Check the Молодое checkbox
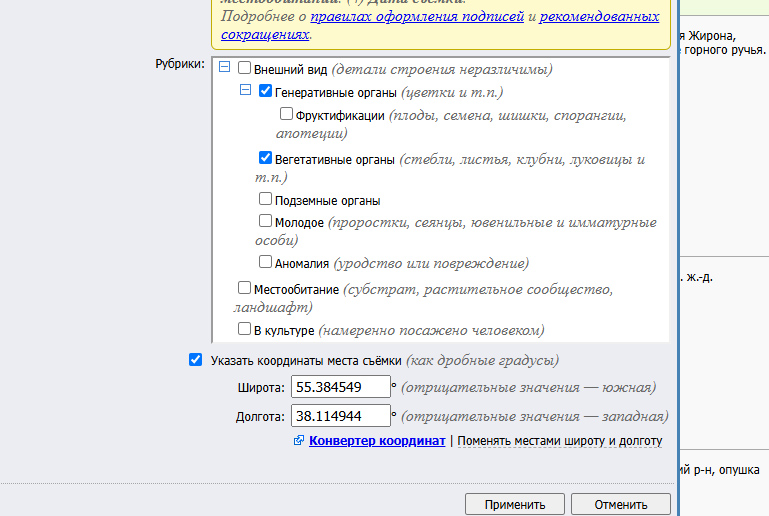 pos(265,221)
